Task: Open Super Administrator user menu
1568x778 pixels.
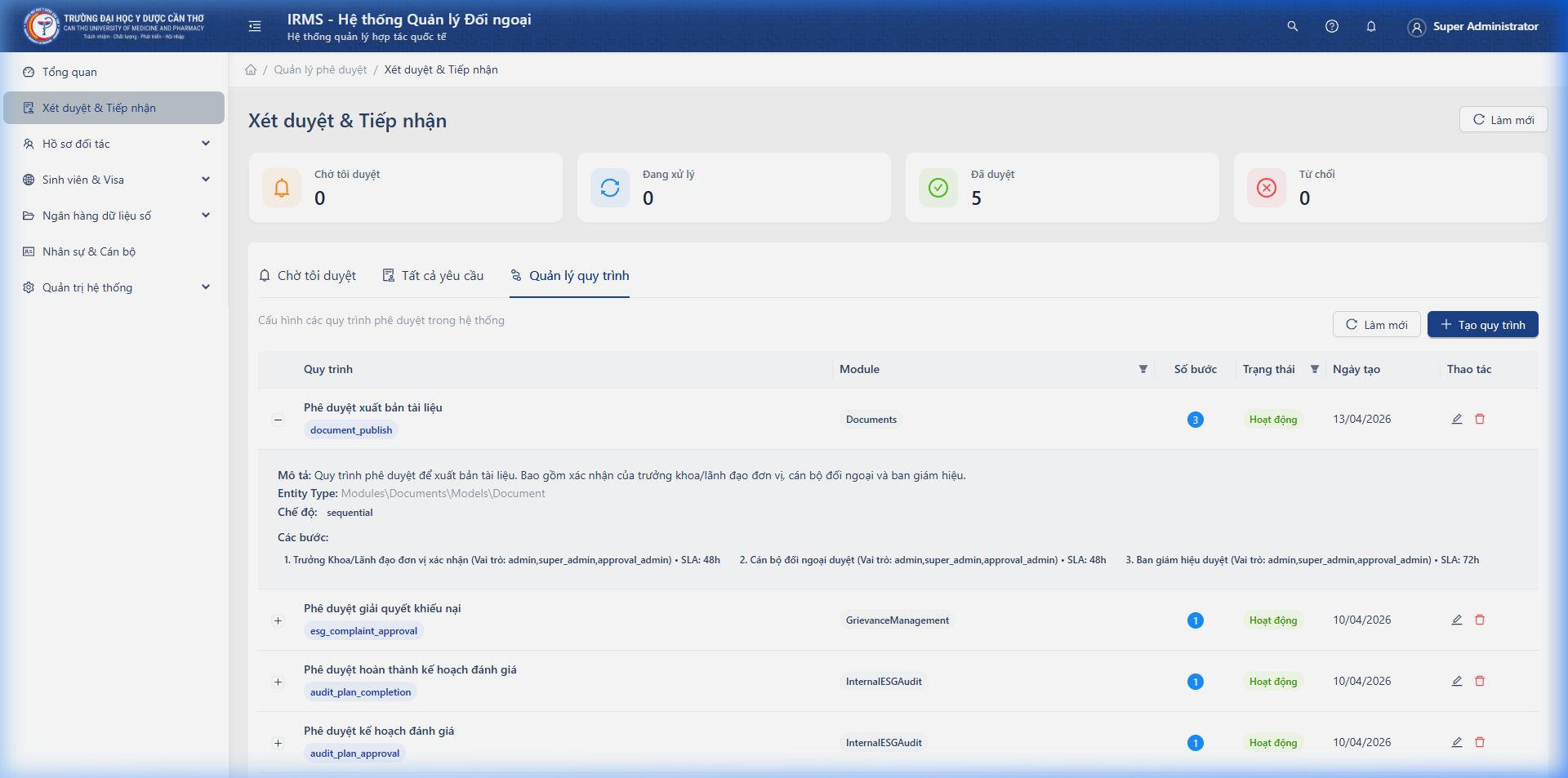Action: (1472, 27)
